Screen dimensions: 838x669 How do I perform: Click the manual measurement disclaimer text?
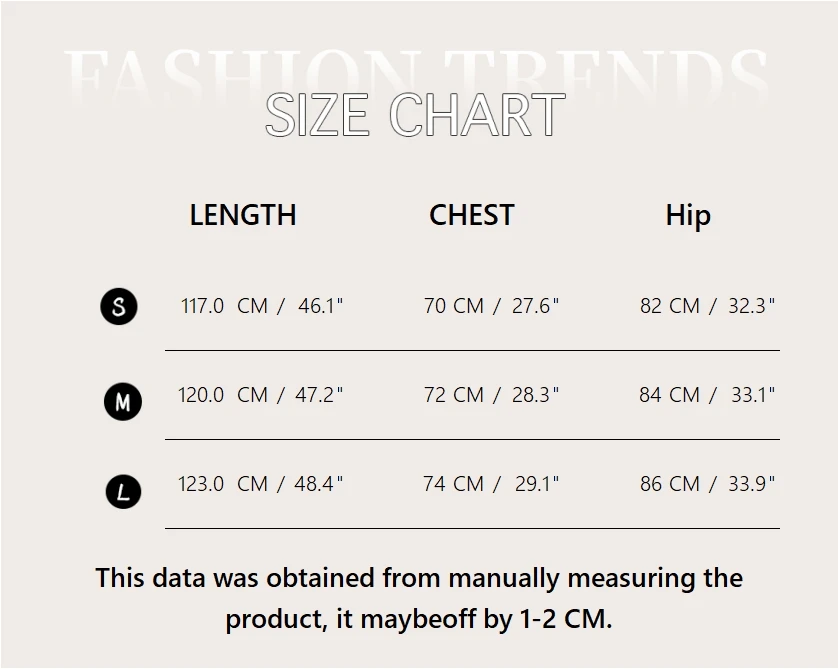tap(419, 578)
